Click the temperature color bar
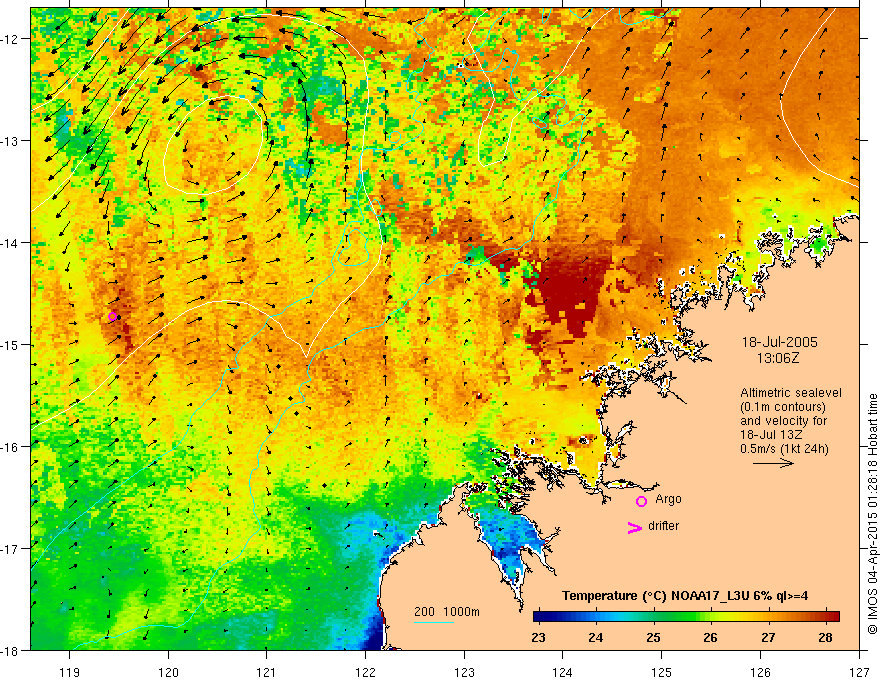This screenshot has height=680, width=880. coord(686,617)
